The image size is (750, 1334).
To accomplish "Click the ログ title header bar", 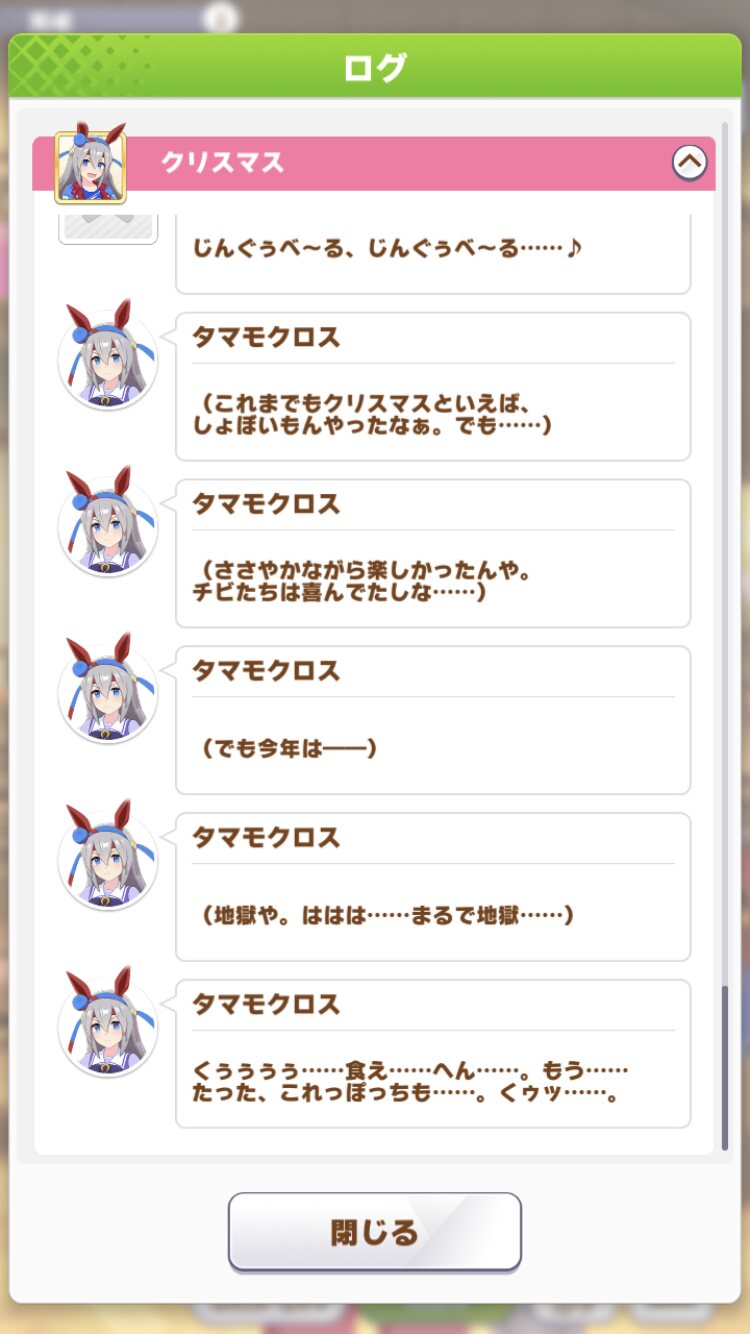I will tap(375, 67).
